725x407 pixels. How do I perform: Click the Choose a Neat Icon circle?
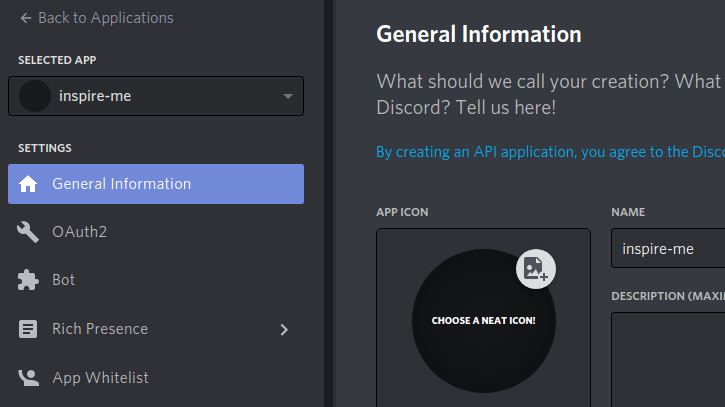(x=484, y=321)
